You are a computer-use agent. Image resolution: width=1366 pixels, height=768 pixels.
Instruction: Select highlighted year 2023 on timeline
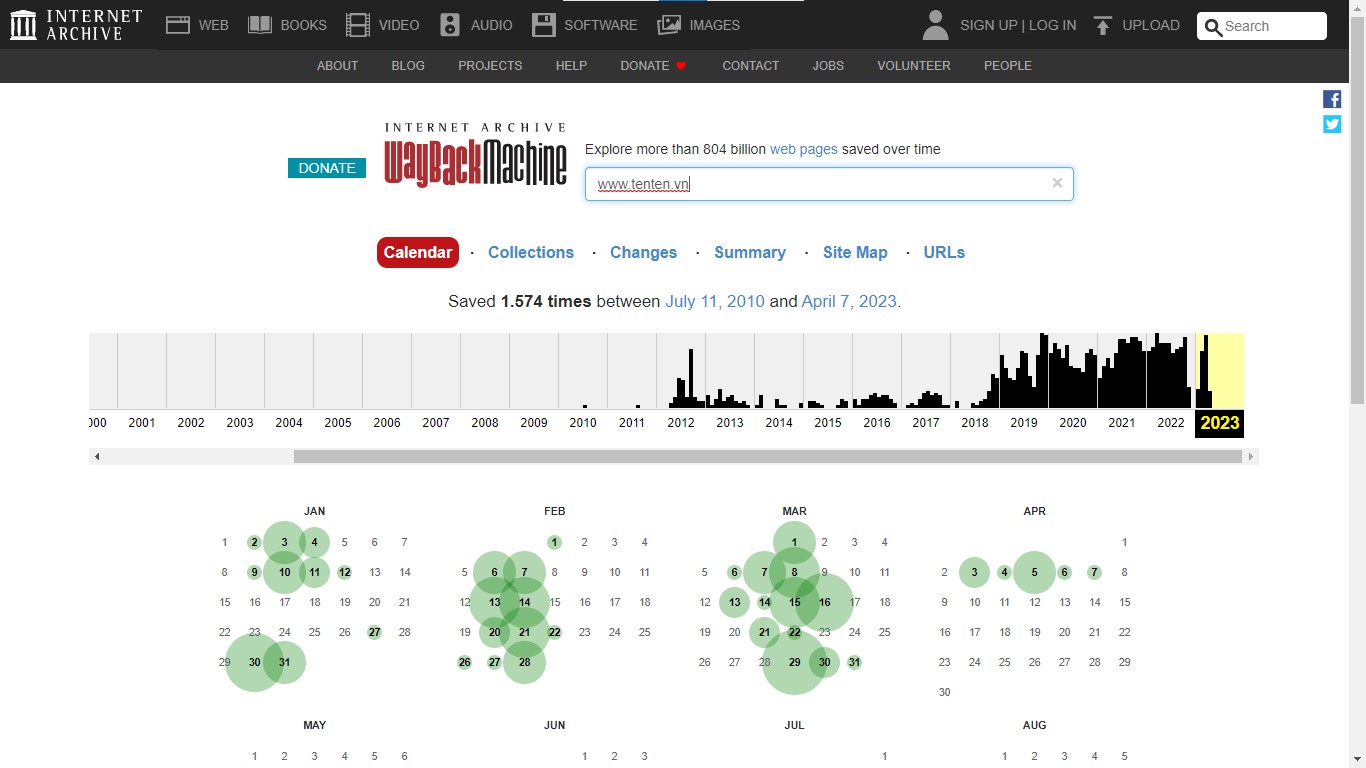tap(1220, 423)
